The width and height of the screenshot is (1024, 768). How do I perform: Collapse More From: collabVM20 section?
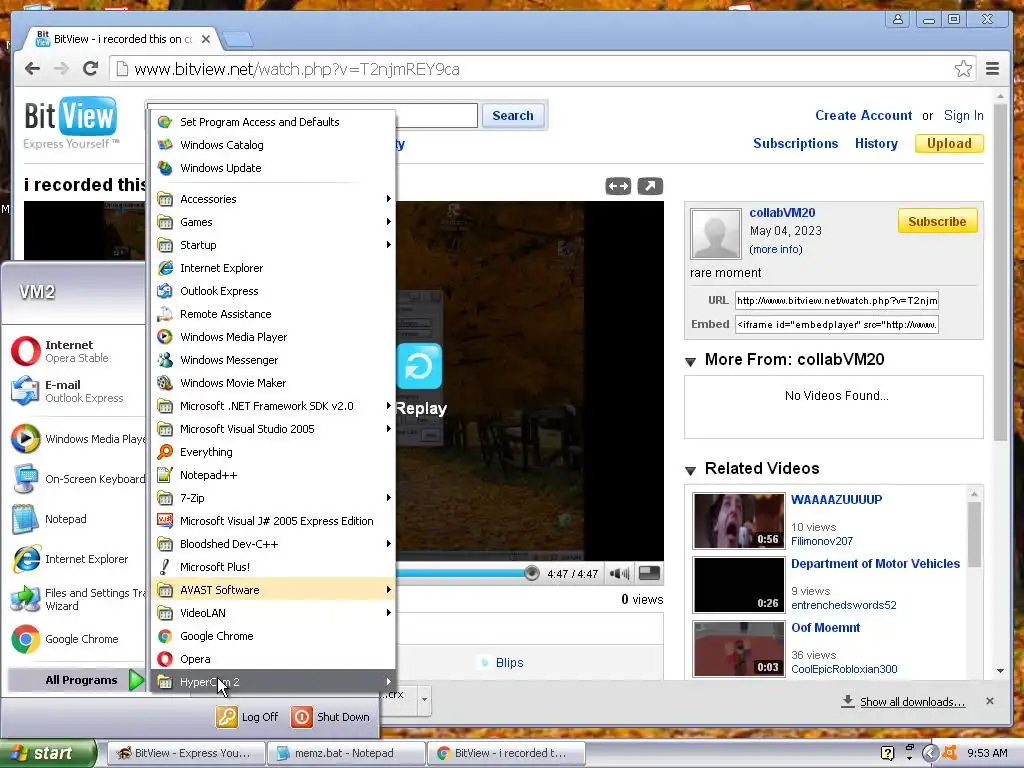click(x=690, y=361)
